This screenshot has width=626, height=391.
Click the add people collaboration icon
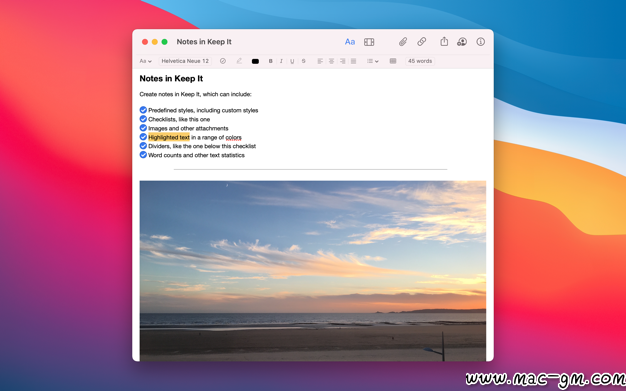click(462, 42)
